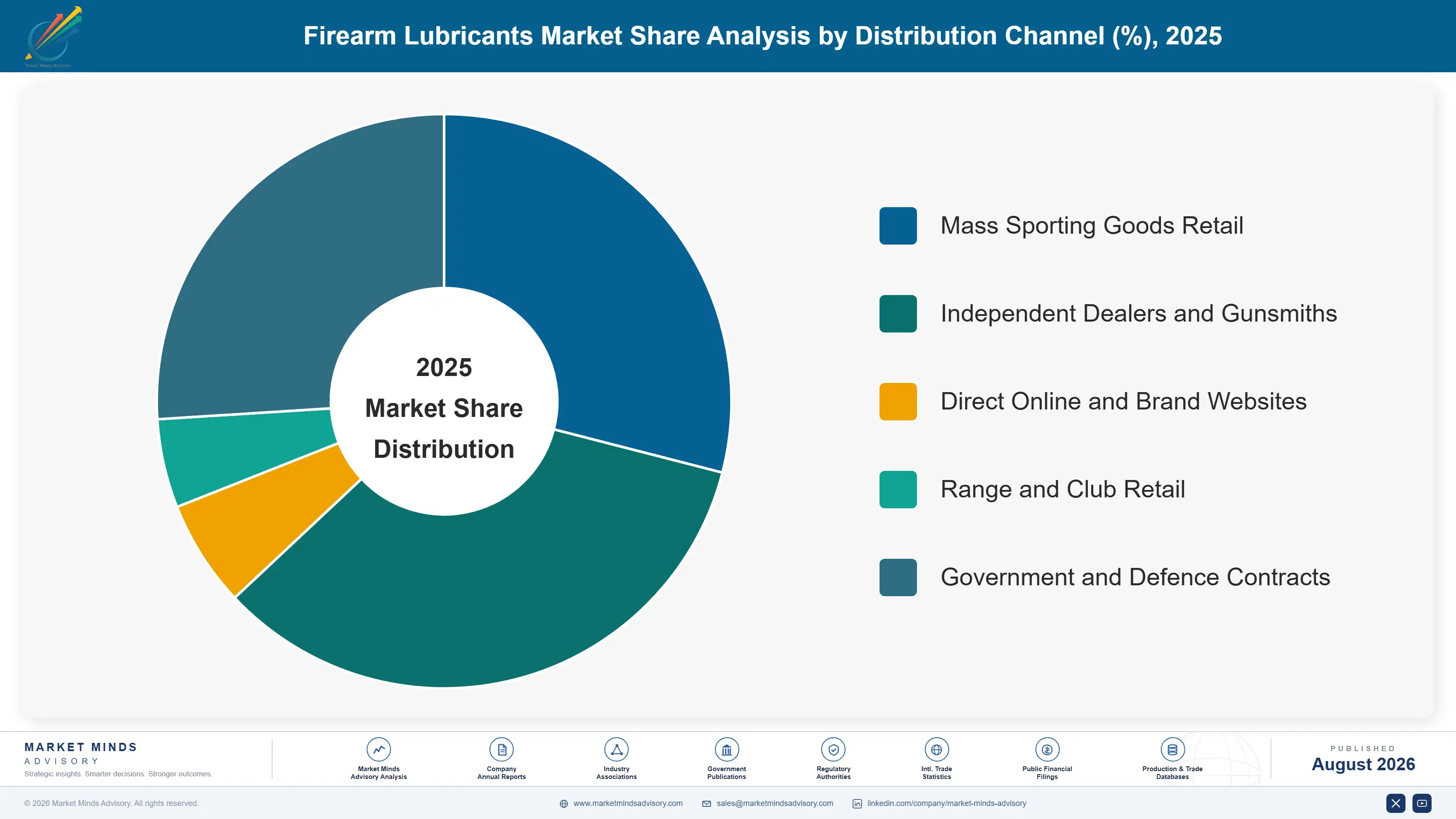Screen dimensions: 1456x819
Task: Click the Public Financial Filings icon
Action: (1047, 749)
